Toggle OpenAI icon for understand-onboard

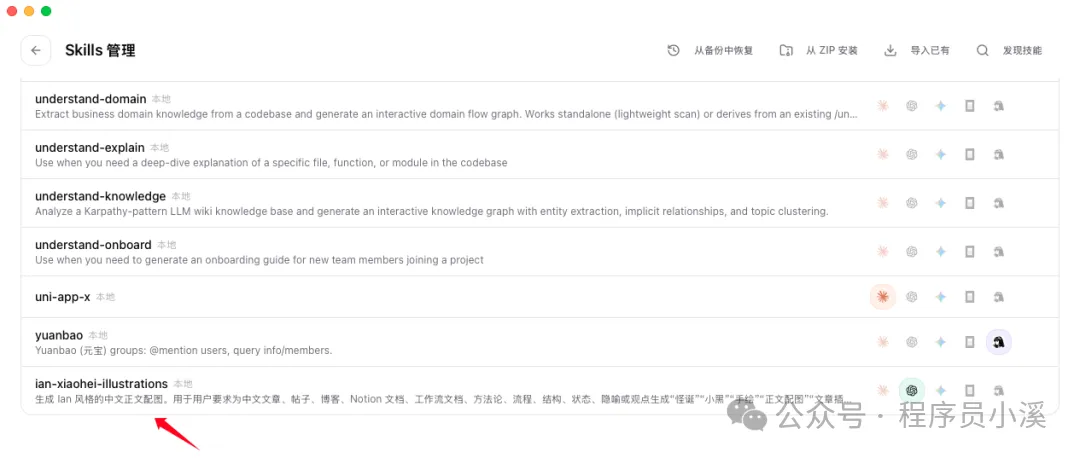pyautogui.click(x=912, y=252)
